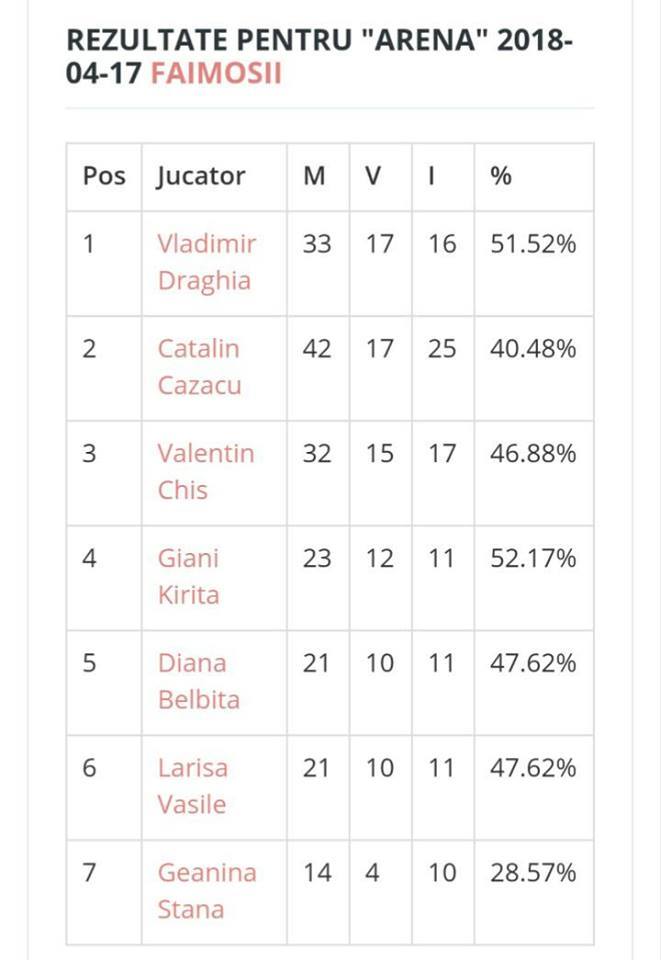The height and width of the screenshot is (960, 661).
Task: Select the 28.57% cell for Geanina Stana
Action: click(x=533, y=872)
